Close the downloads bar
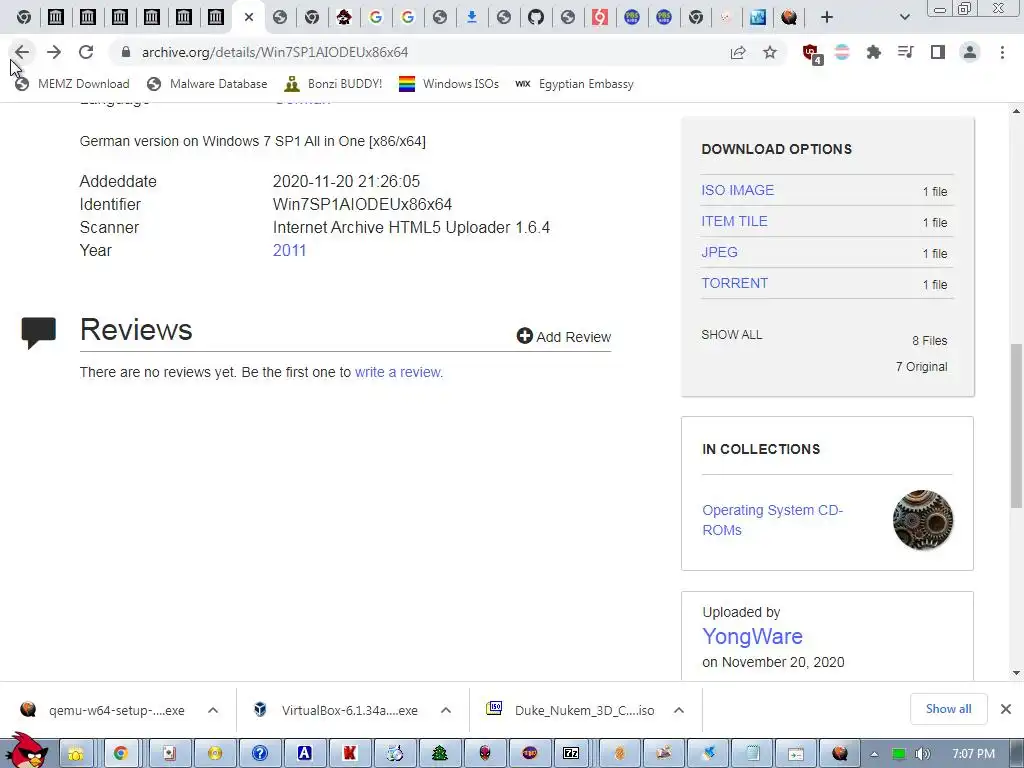 tap(1006, 709)
